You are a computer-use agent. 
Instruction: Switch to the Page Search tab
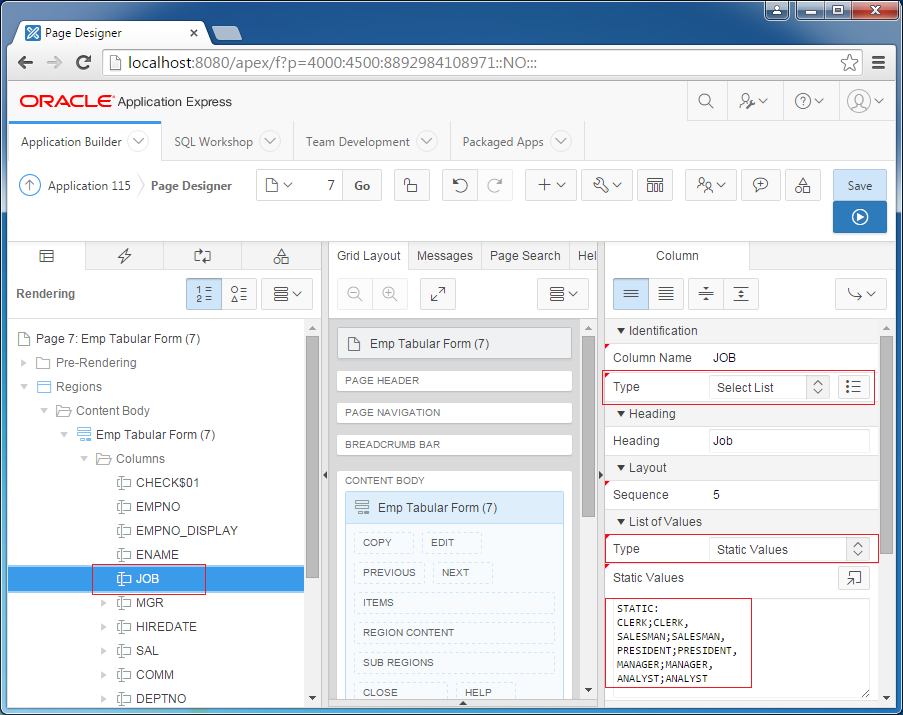(525, 256)
